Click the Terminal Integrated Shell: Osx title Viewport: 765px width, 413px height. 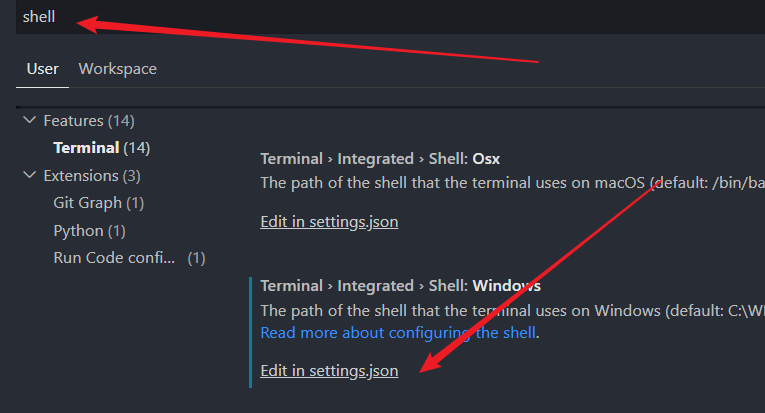pyautogui.click(x=380, y=159)
